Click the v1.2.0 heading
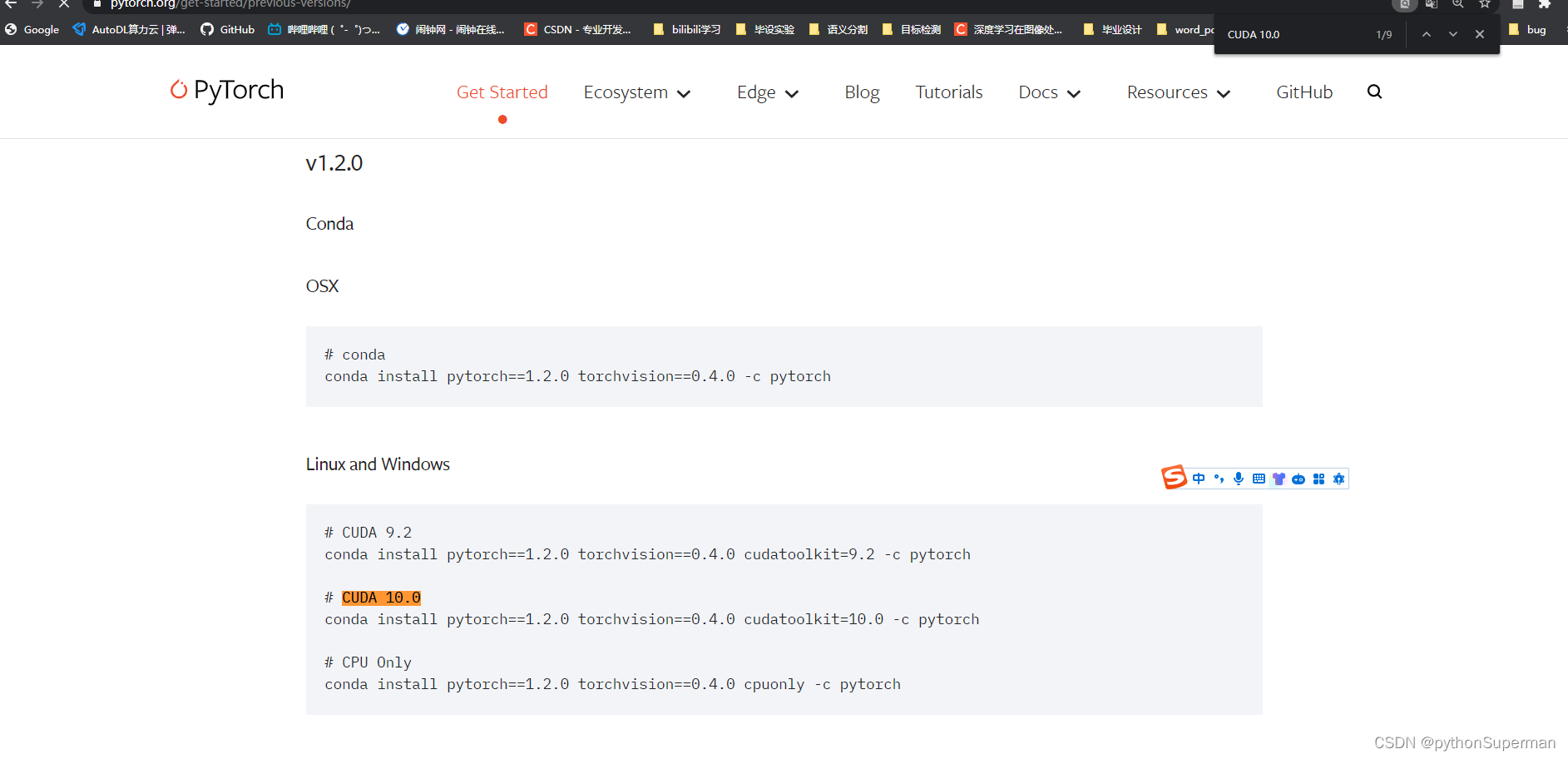 click(334, 163)
